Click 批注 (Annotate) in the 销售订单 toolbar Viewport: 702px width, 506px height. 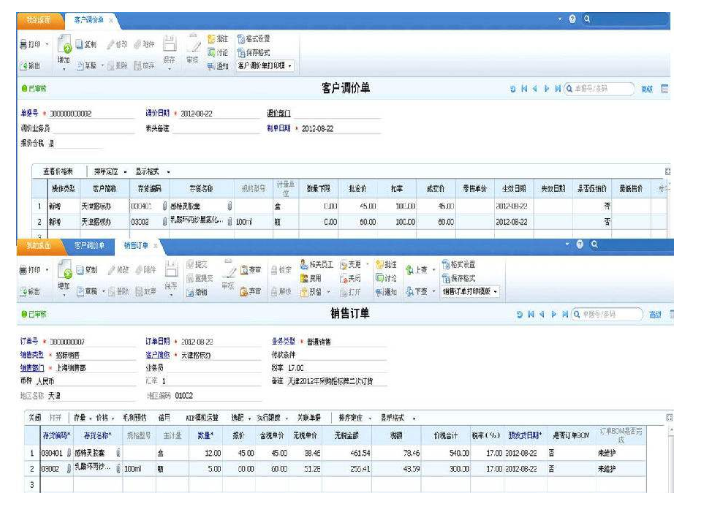386,264
